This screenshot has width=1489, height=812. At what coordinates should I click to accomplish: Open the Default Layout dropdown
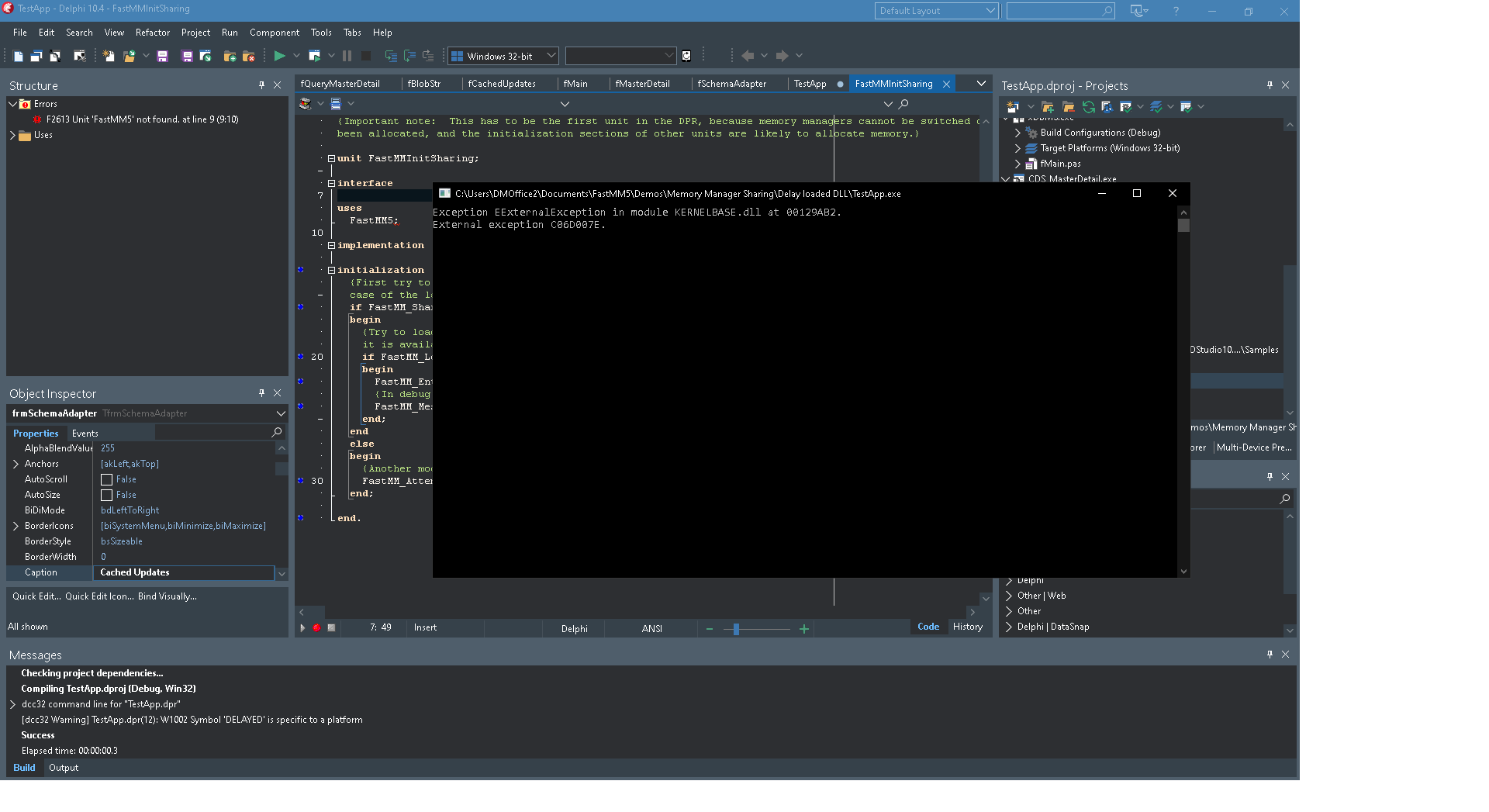pyautogui.click(x=990, y=11)
